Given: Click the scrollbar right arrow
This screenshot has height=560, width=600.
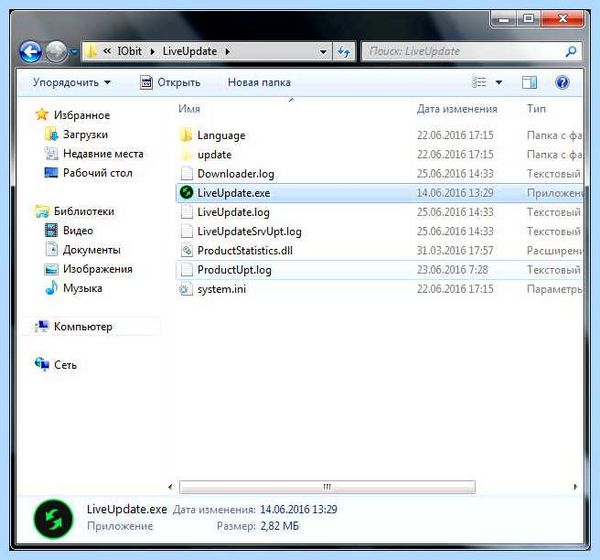Looking at the screenshot, I should pos(575,487).
